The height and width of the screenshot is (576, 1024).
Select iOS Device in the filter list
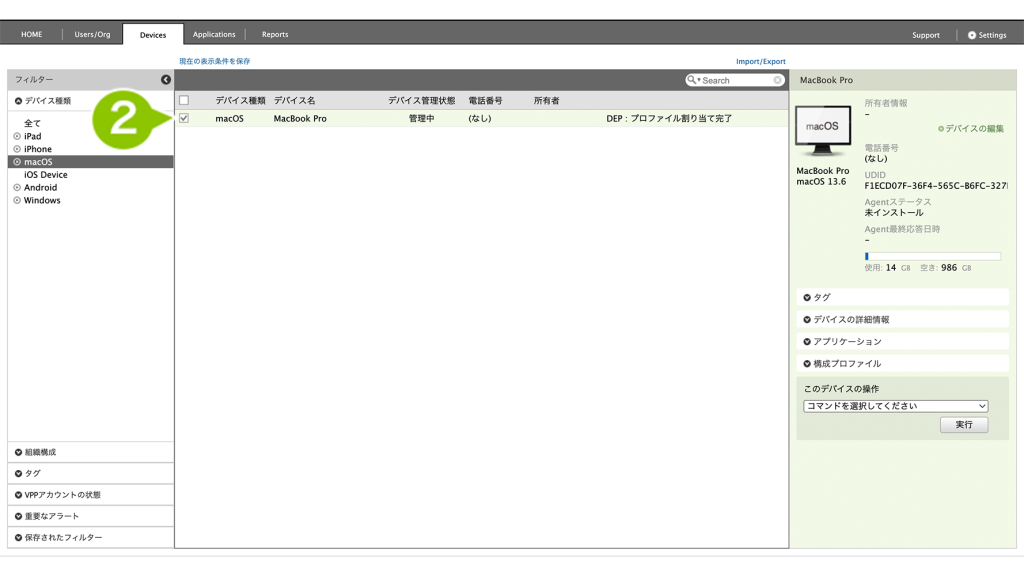[46, 175]
